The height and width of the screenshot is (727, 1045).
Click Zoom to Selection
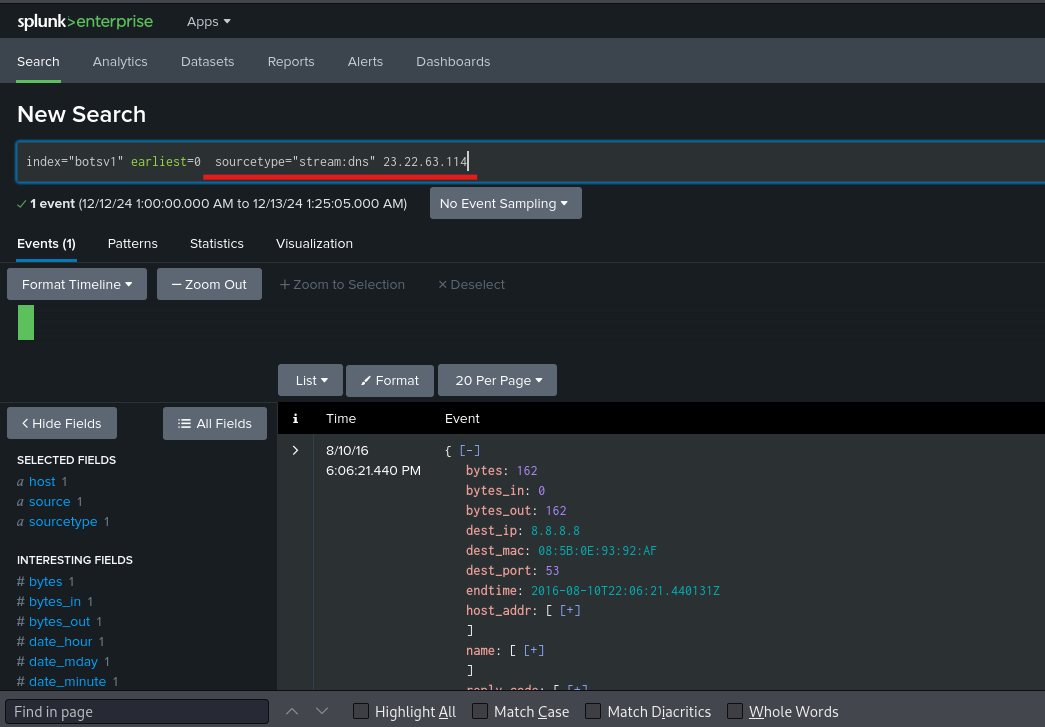[342, 285]
